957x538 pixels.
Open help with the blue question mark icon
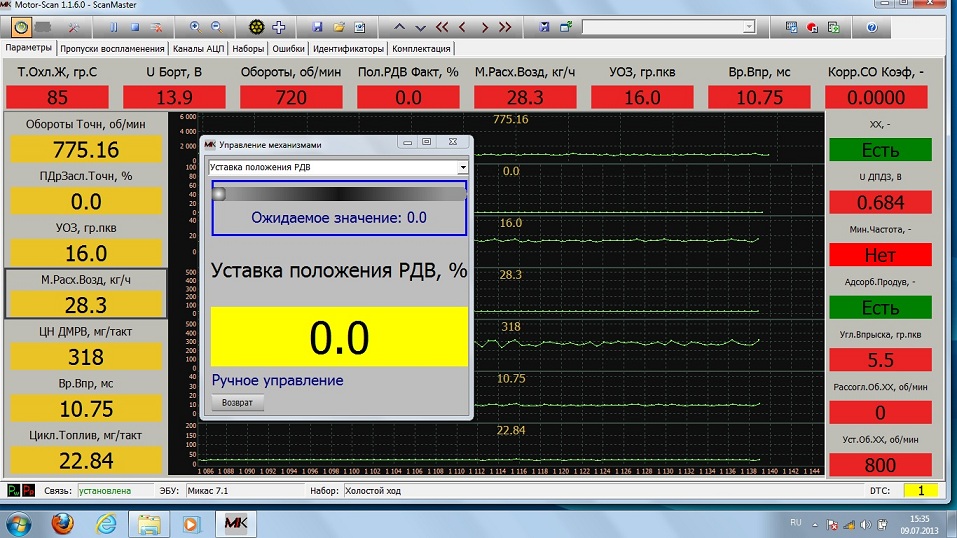(x=872, y=27)
